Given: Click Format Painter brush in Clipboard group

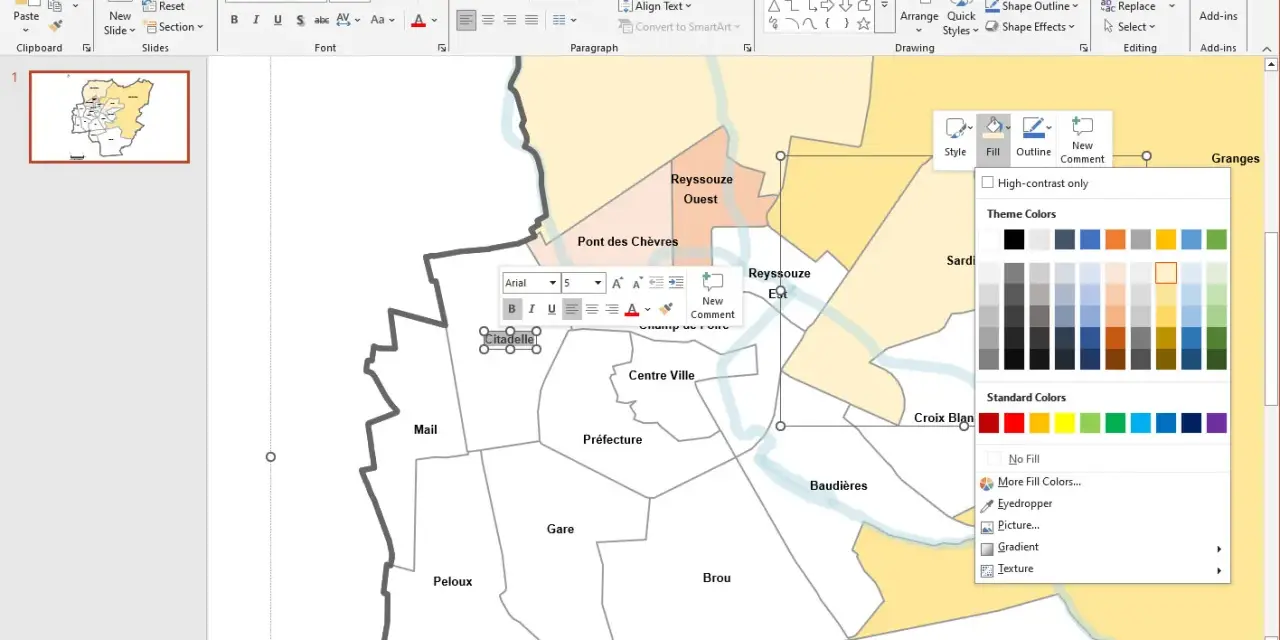Looking at the screenshot, I should tap(56, 26).
